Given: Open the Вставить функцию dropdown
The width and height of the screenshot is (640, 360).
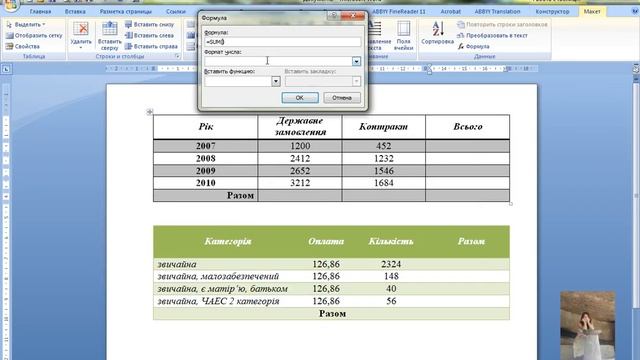Looking at the screenshot, I should 276,81.
